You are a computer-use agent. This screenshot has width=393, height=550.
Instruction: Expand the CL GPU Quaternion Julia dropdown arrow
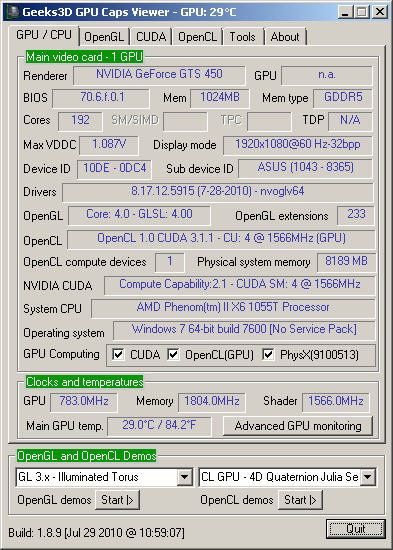pos(368,477)
